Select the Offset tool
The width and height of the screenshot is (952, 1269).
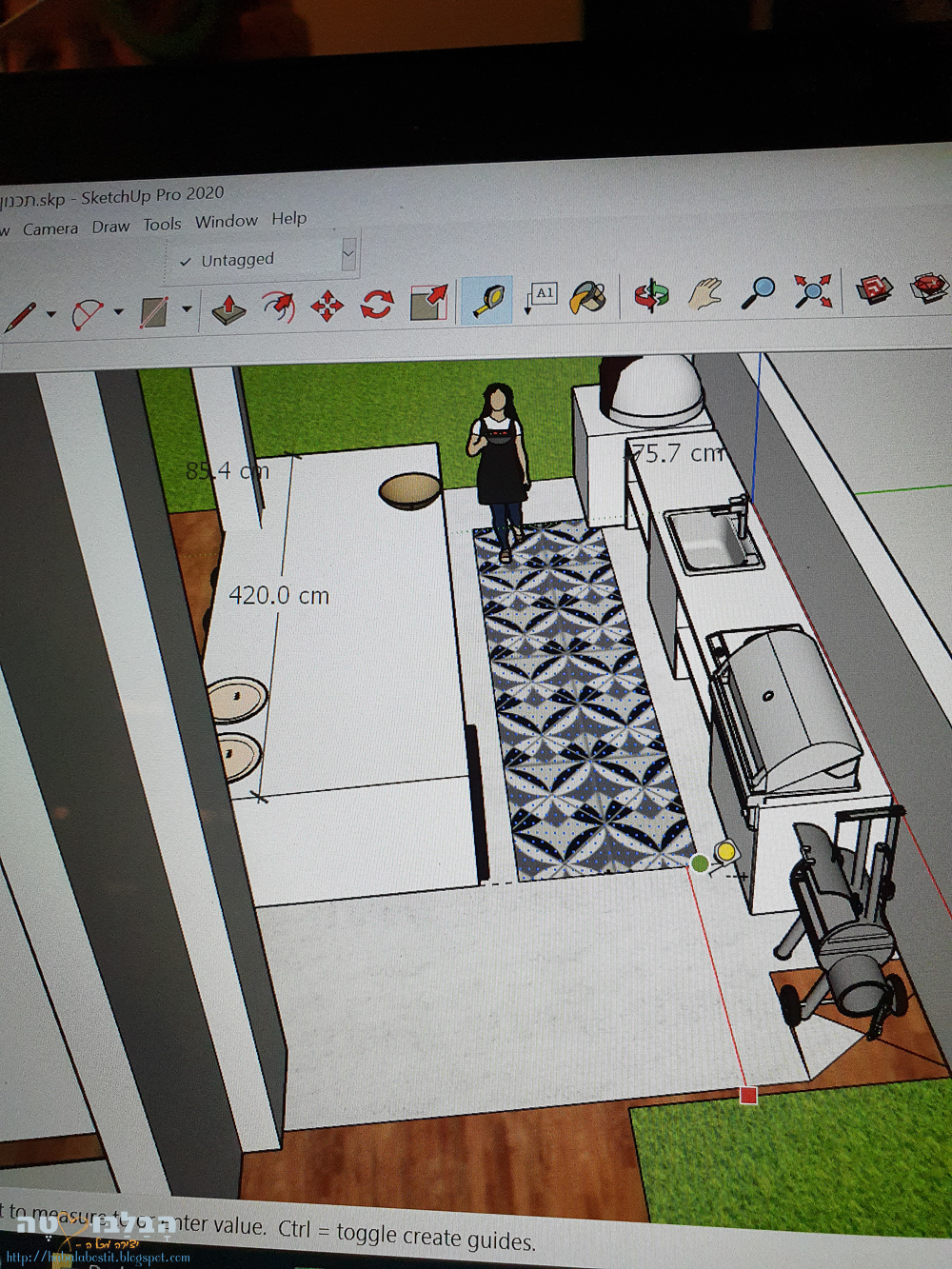coord(277,307)
